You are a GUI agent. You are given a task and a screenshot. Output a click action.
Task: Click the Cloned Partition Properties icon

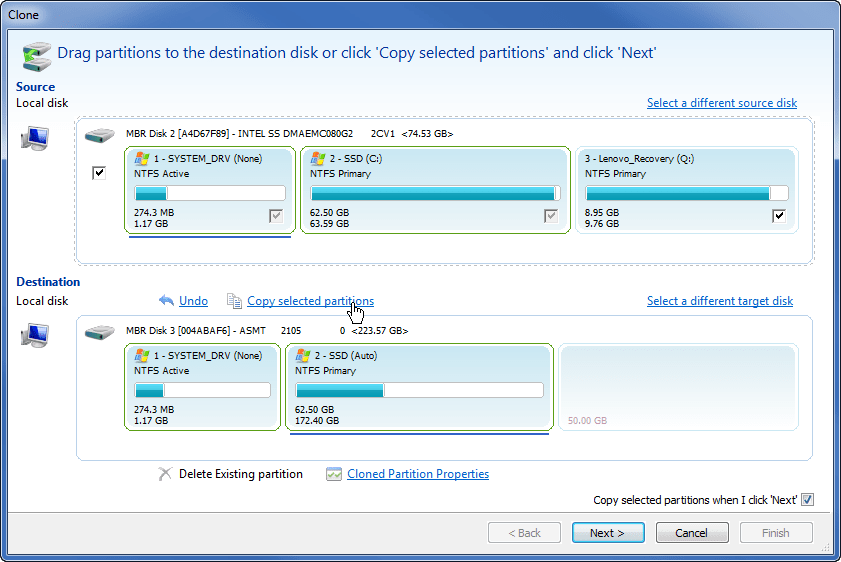pyautogui.click(x=334, y=474)
